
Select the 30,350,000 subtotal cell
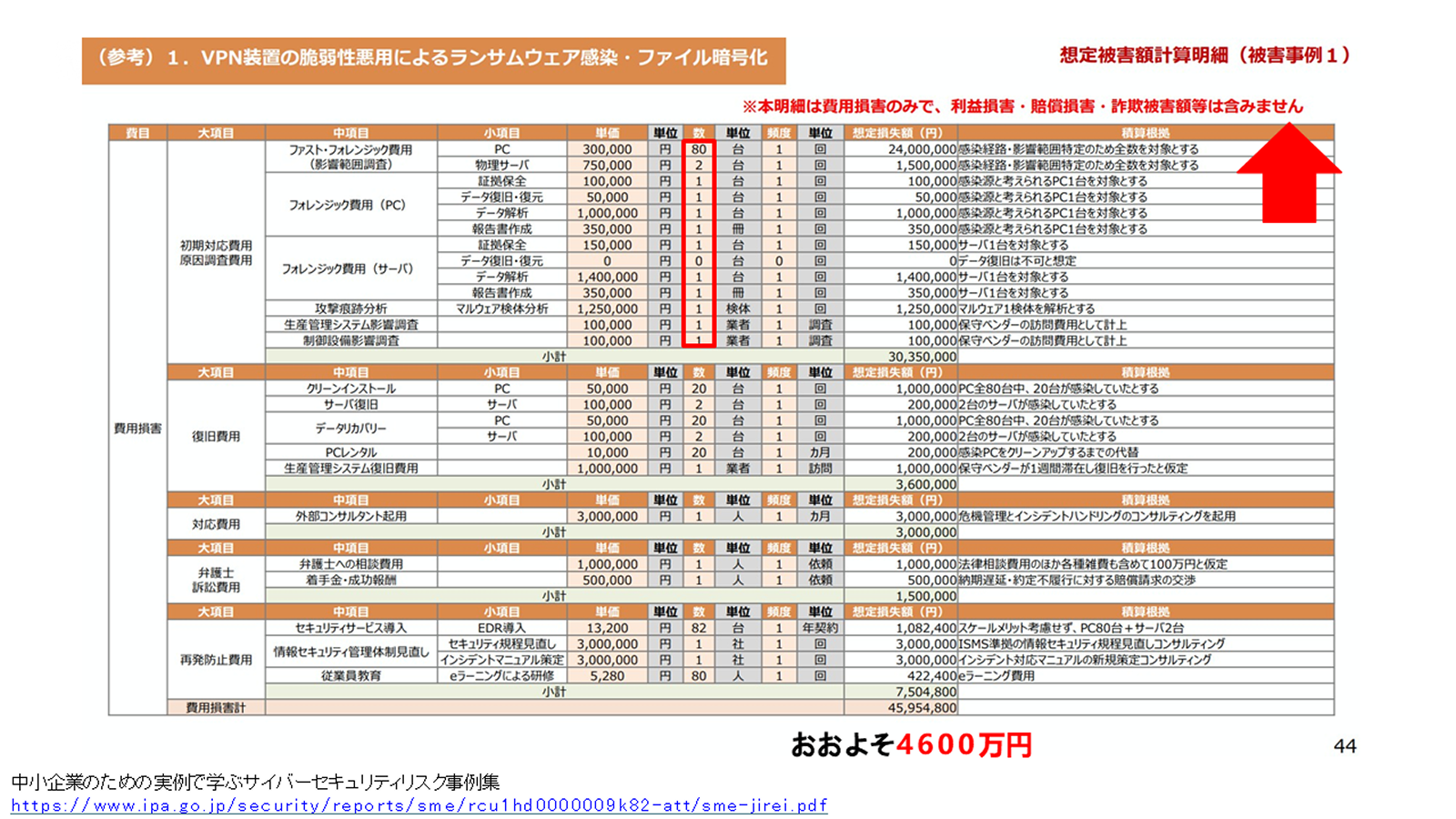coord(901,357)
